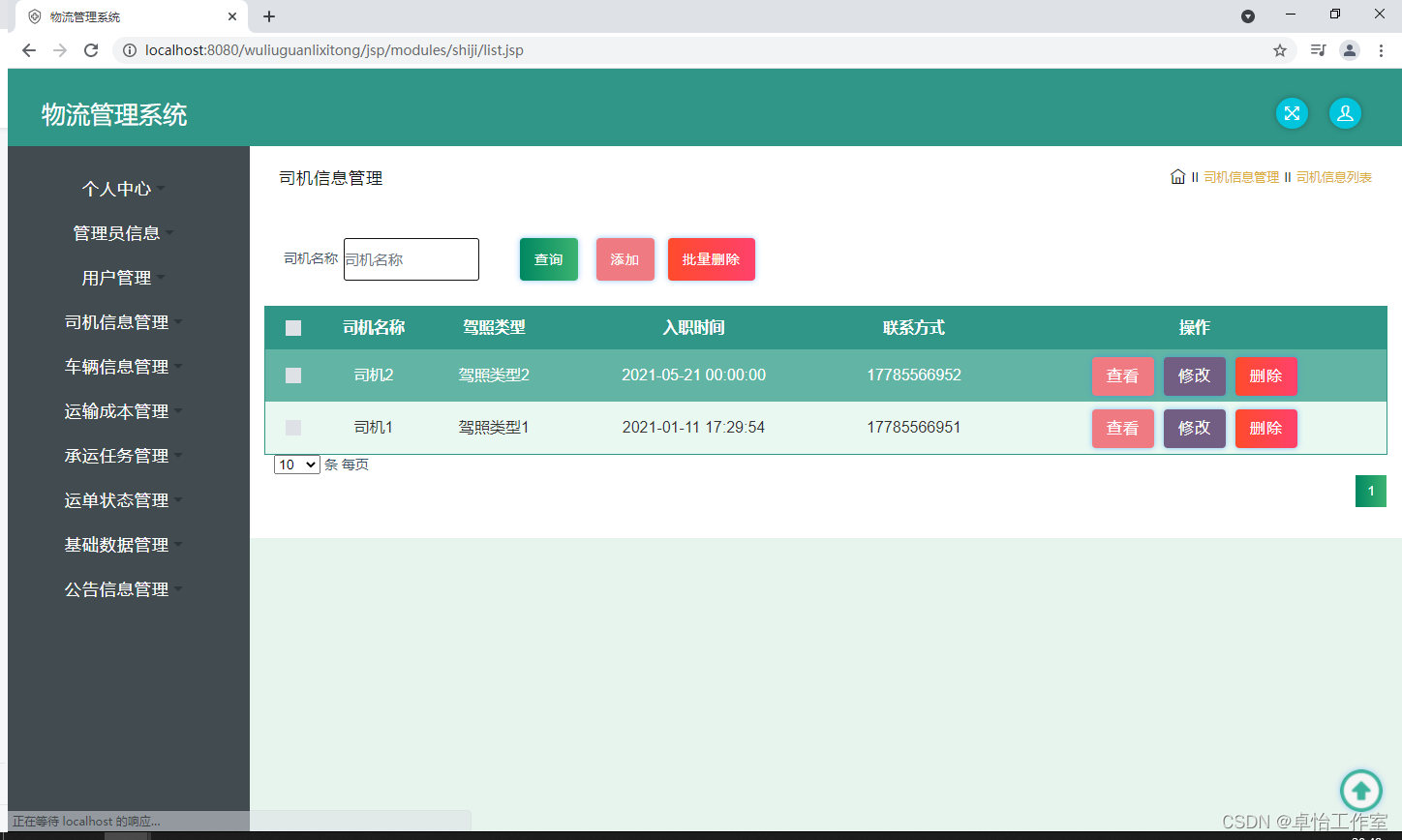Click phone number 17785566952
Image resolution: width=1402 pixels, height=840 pixels.
(x=914, y=375)
